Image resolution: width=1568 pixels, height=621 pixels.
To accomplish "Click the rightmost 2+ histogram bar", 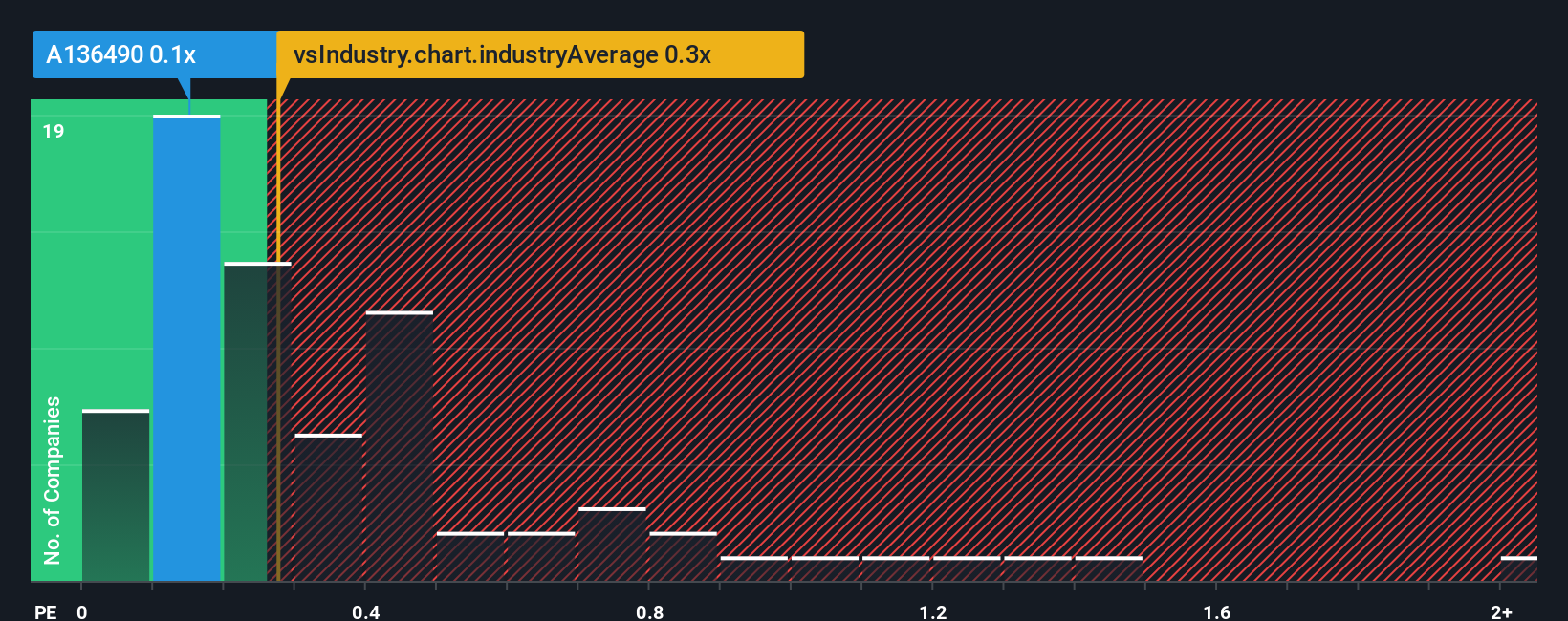I will coord(1519,568).
